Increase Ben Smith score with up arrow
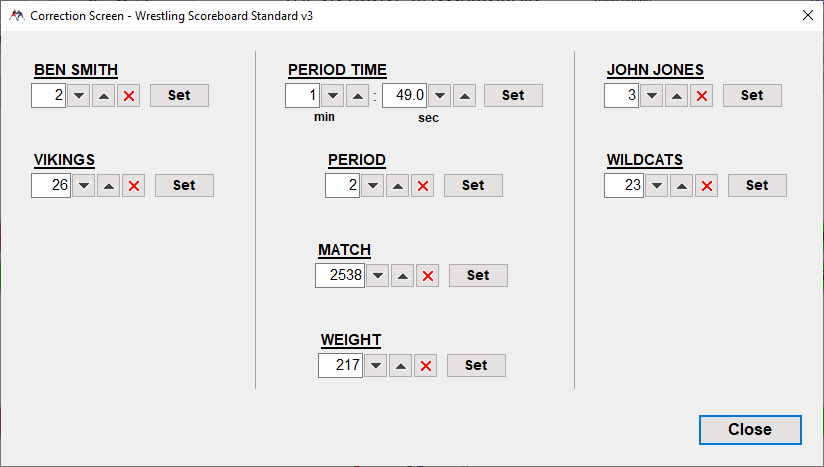 pyautogui.click(x=104, y=96)
